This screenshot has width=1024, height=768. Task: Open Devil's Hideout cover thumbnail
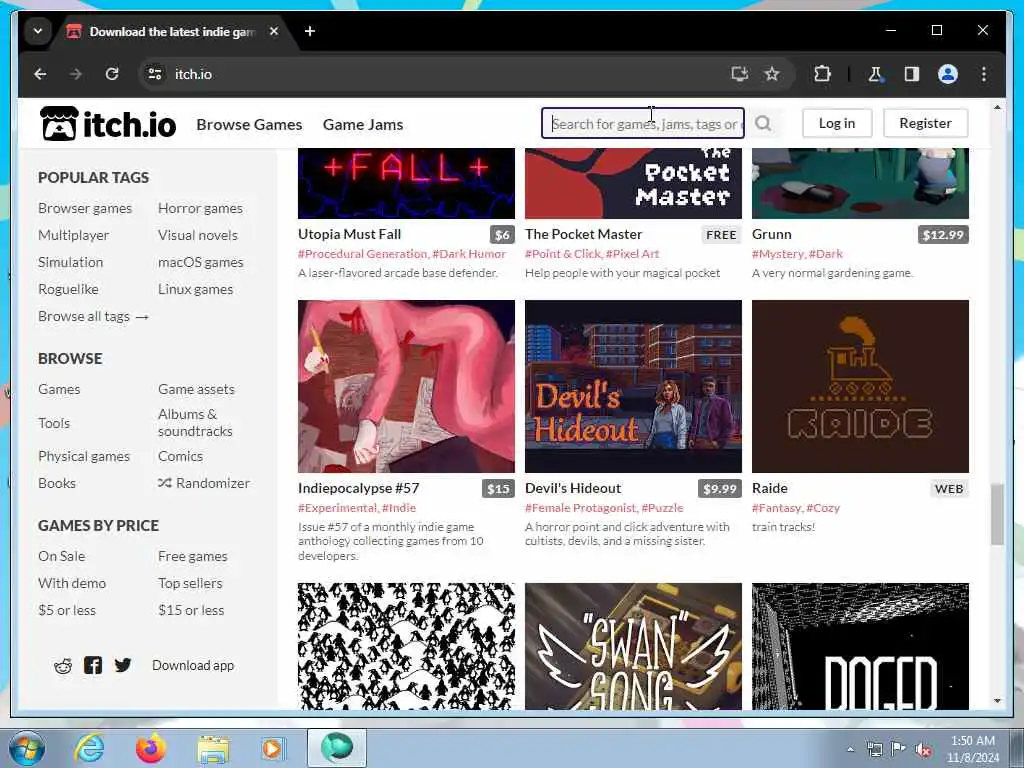coord(633,387)
